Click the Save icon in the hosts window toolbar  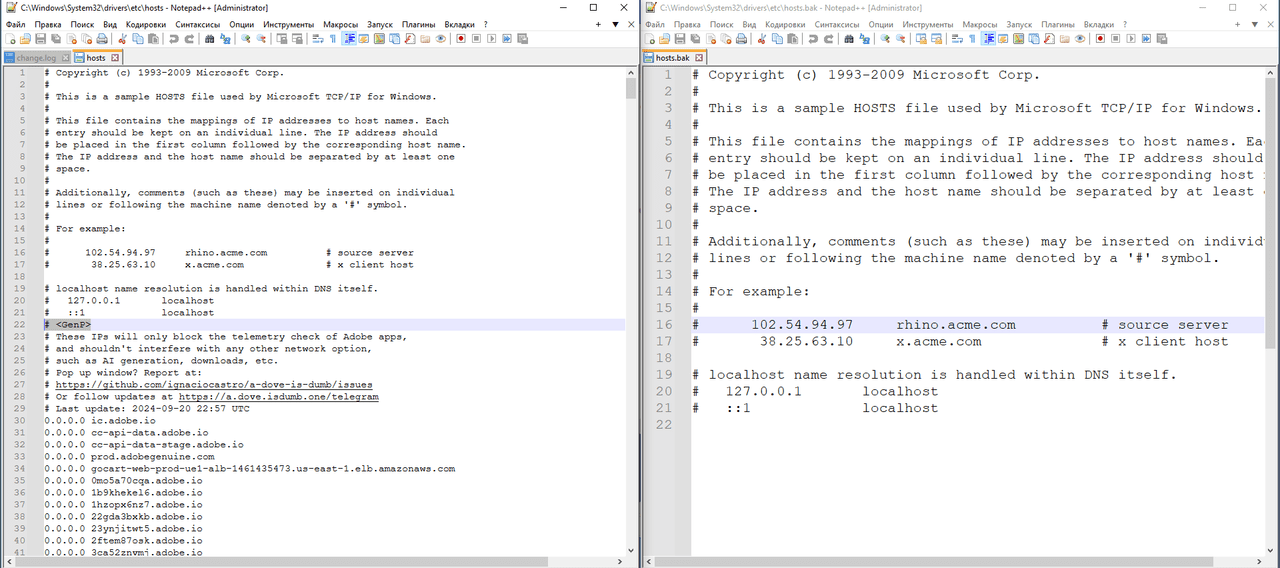(x=41, y=39)
